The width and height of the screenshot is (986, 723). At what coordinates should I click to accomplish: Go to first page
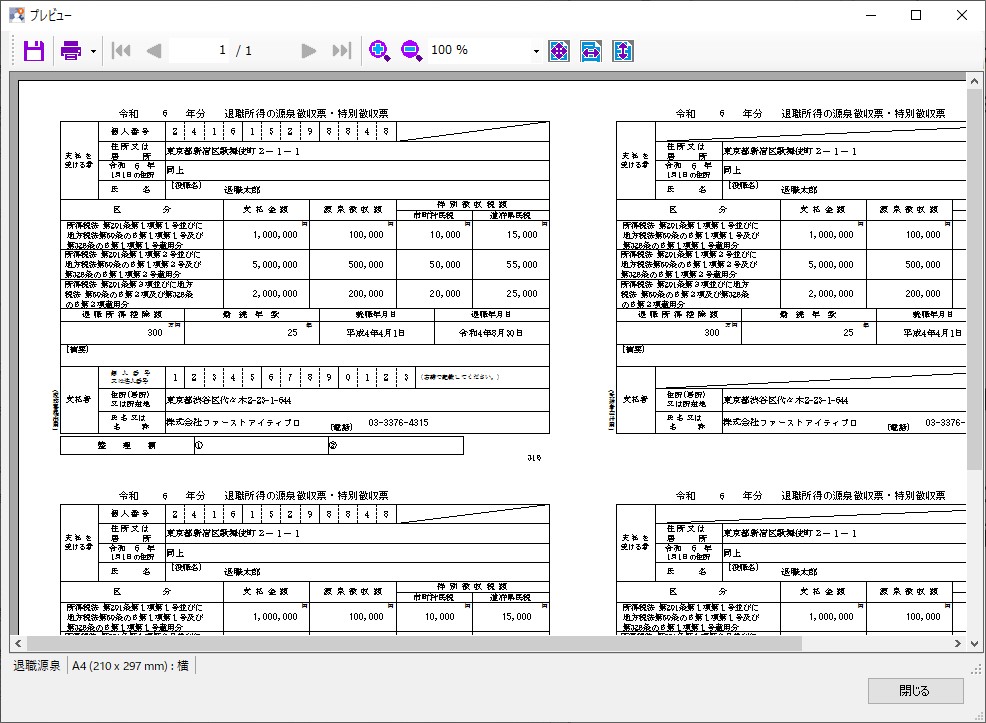(121, 50)
